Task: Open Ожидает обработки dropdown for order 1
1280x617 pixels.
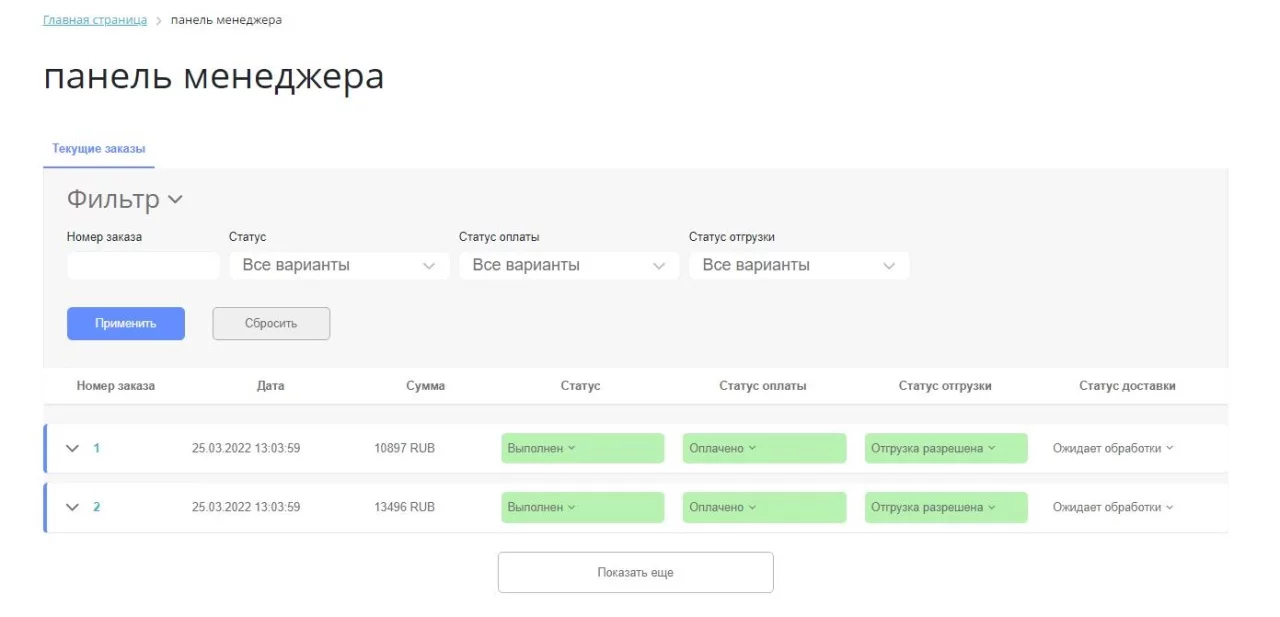Action: click(1113, 449)
